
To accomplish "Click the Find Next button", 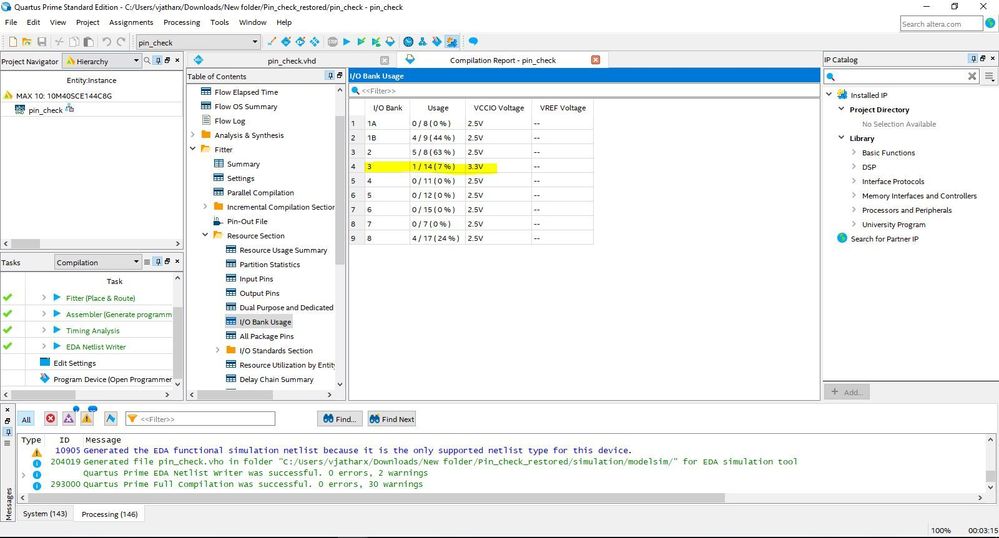I will 391,419.
